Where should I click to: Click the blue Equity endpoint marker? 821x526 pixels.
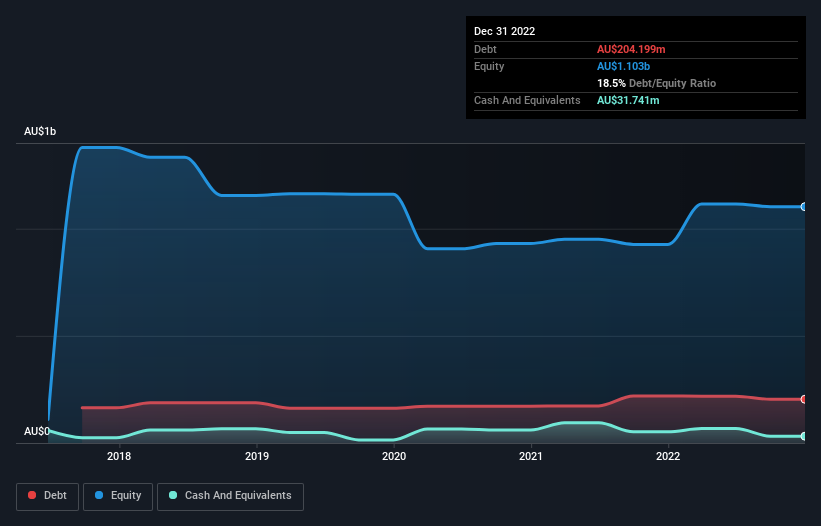tap(804, 207)
